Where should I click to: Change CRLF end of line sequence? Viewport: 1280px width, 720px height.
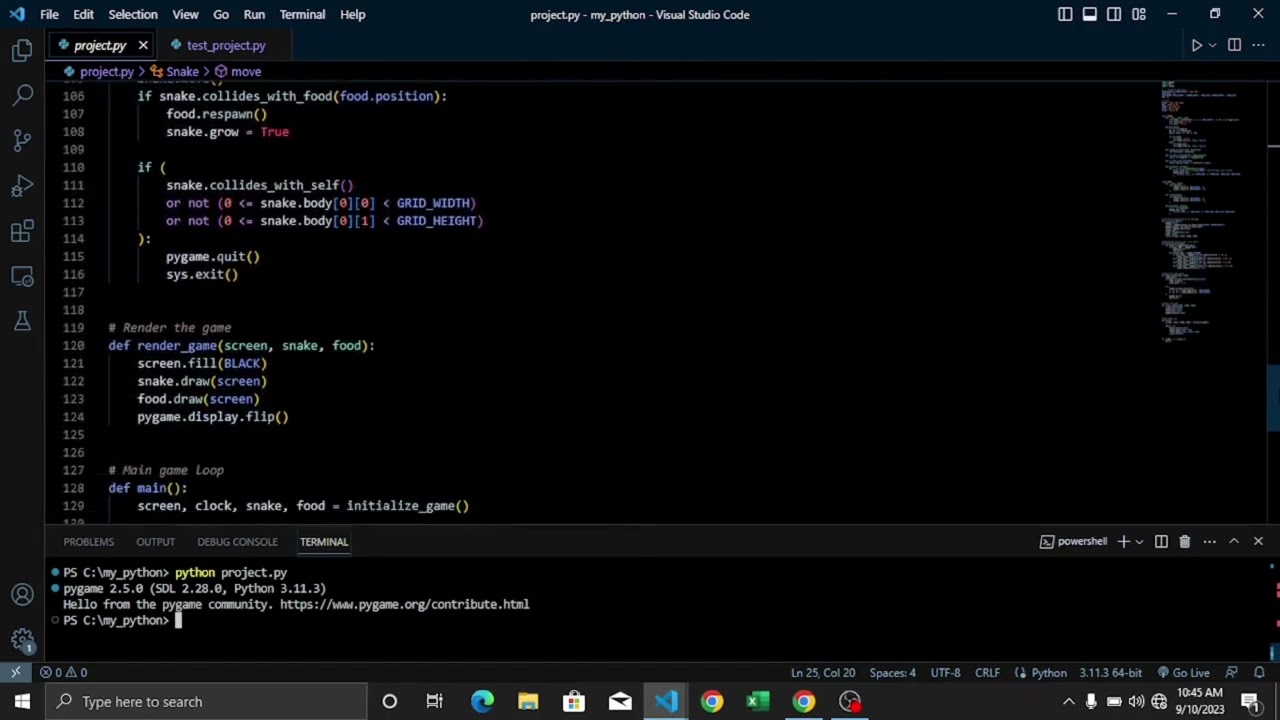(987, 673)
